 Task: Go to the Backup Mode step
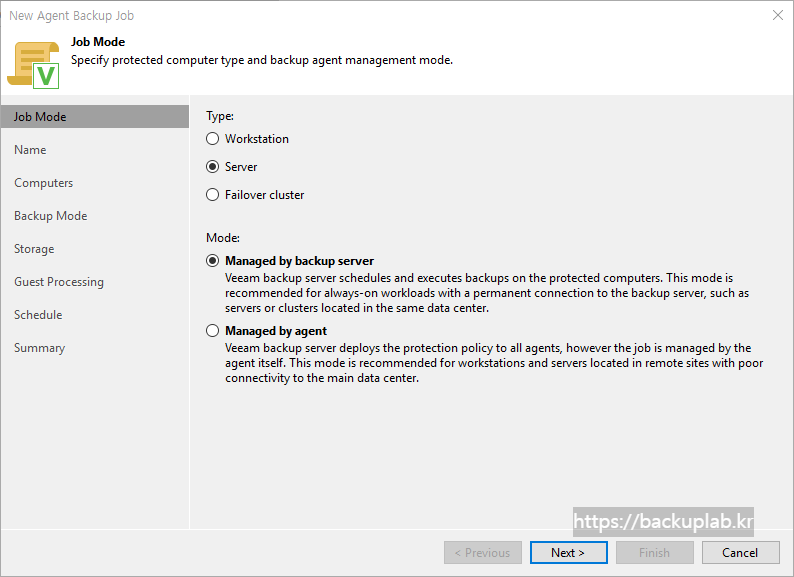[x=51, y=216]
